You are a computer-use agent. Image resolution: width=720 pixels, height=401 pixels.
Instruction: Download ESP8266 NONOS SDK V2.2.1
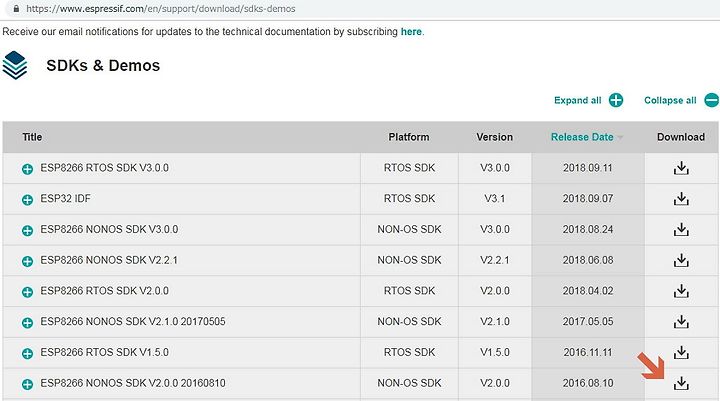681,260
